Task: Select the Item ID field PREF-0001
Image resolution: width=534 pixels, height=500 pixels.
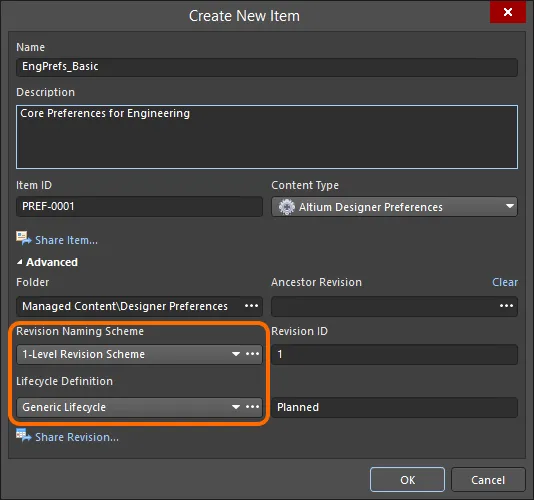Action: coord(139,206)
